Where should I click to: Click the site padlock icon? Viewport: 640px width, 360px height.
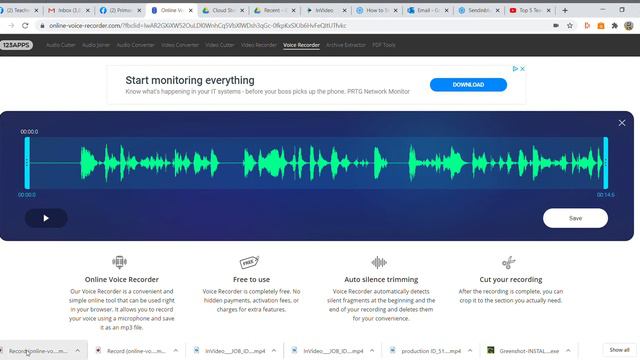pyautogui.click(x=42, y=25)
